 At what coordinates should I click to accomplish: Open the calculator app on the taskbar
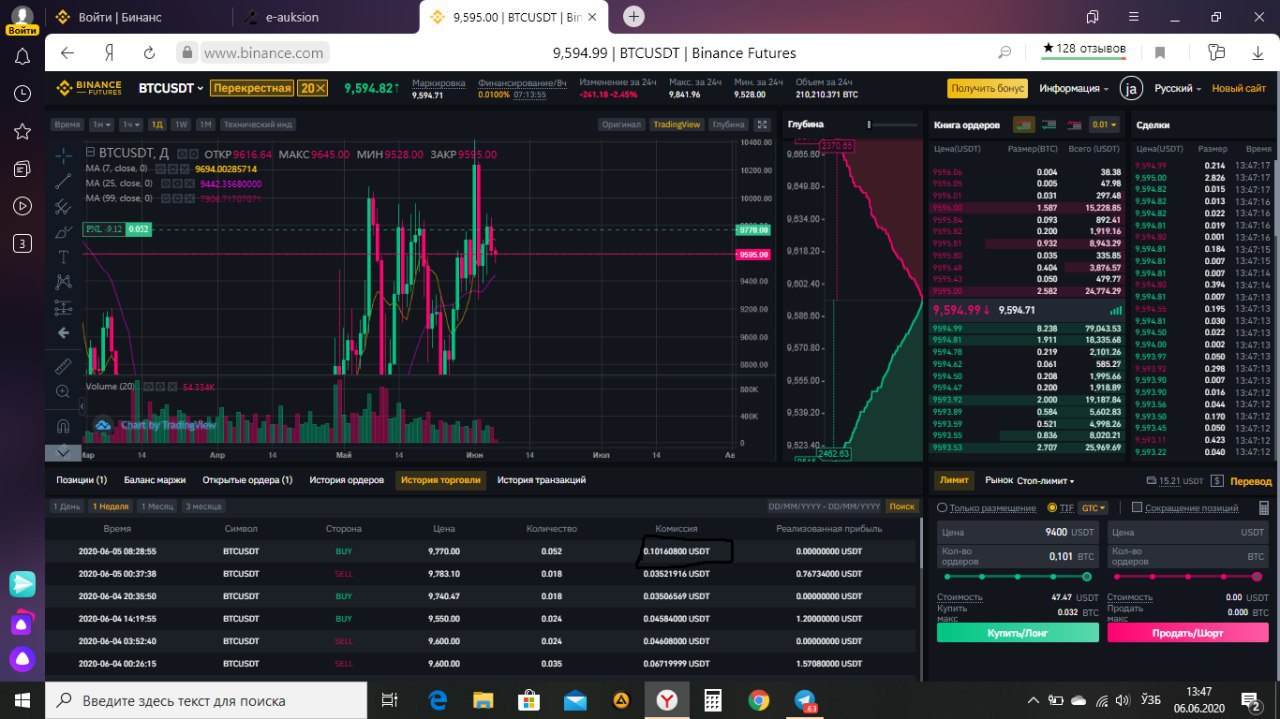click(713, 700)
